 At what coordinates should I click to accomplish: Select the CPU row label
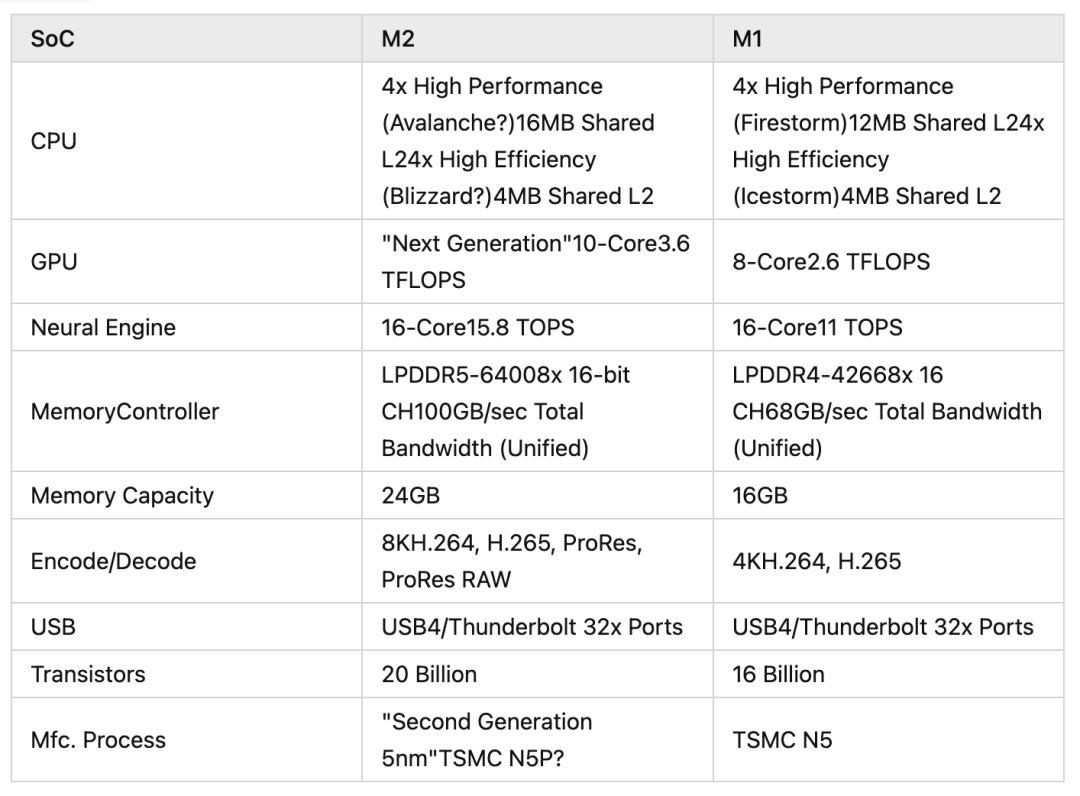click(x=53, y=141)
